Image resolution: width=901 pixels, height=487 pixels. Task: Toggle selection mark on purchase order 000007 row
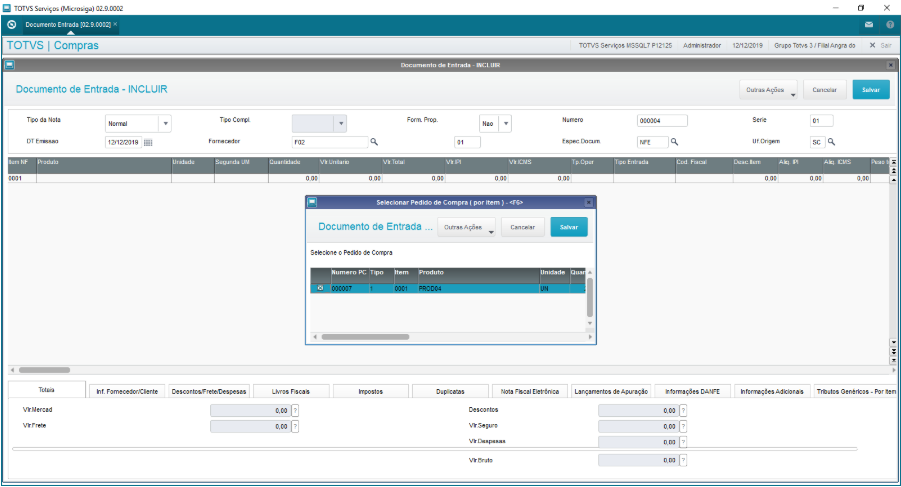[320, 288]
